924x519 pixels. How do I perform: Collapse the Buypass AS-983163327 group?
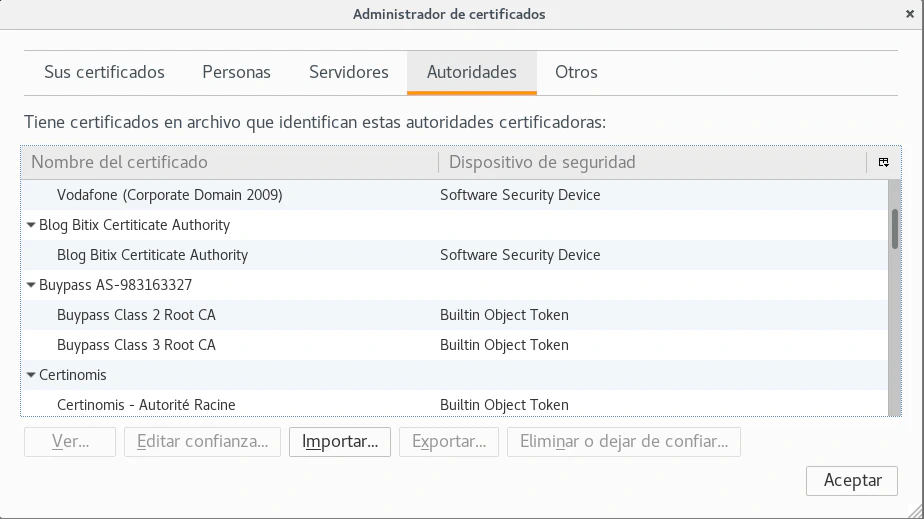31,286
